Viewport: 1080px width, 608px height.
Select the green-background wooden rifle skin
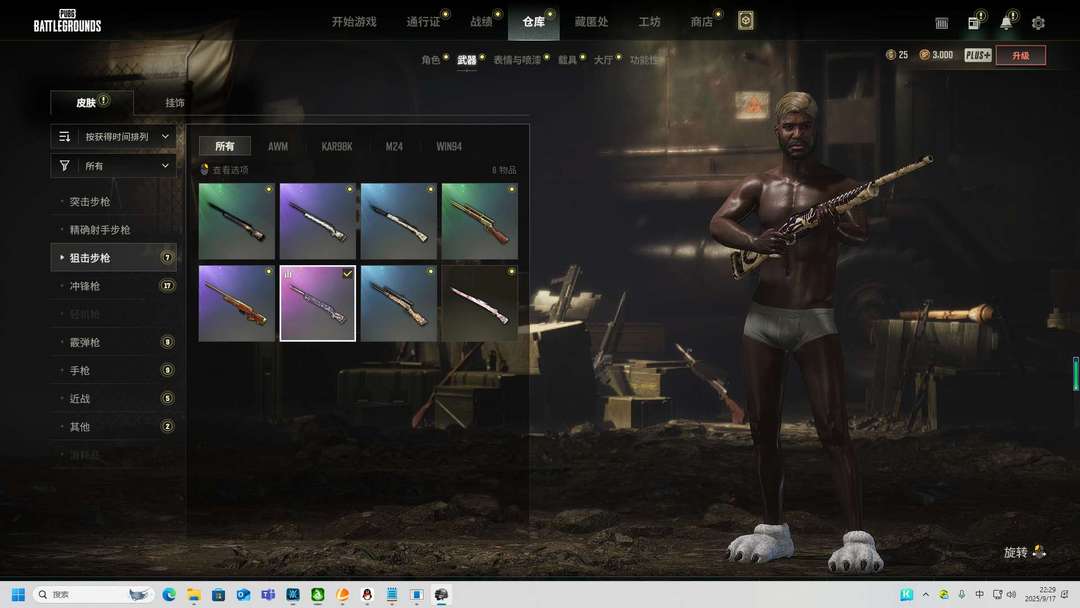click(479, 221)
